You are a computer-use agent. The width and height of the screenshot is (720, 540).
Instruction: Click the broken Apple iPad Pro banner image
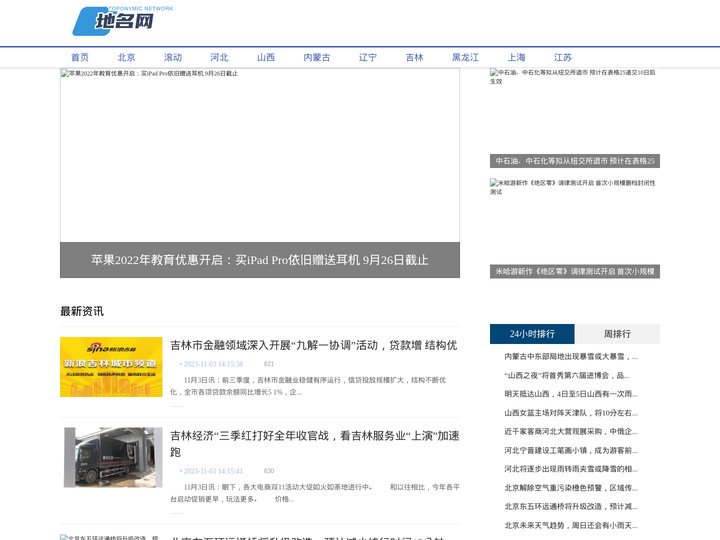point(260,155)
